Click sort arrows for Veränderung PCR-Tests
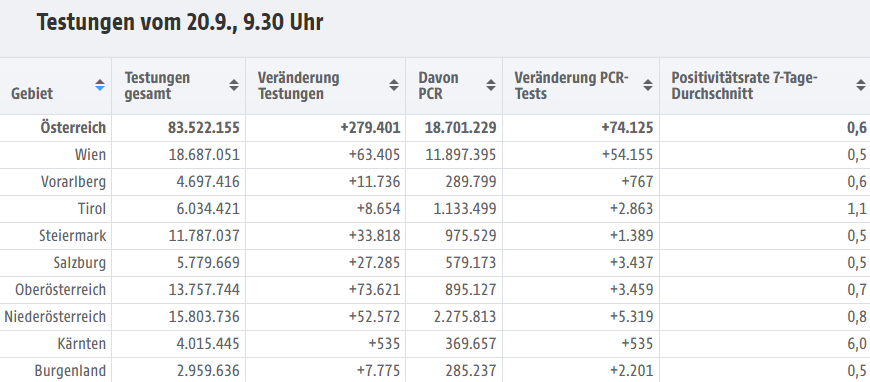 click(x=648, y=86)
